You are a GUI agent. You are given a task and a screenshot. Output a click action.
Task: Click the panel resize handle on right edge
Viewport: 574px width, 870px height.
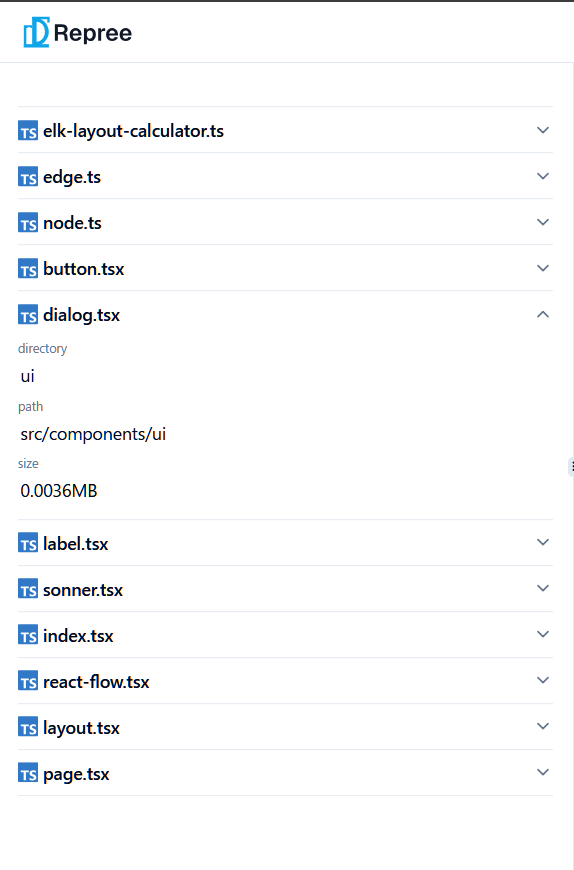(x=571, y=467)
